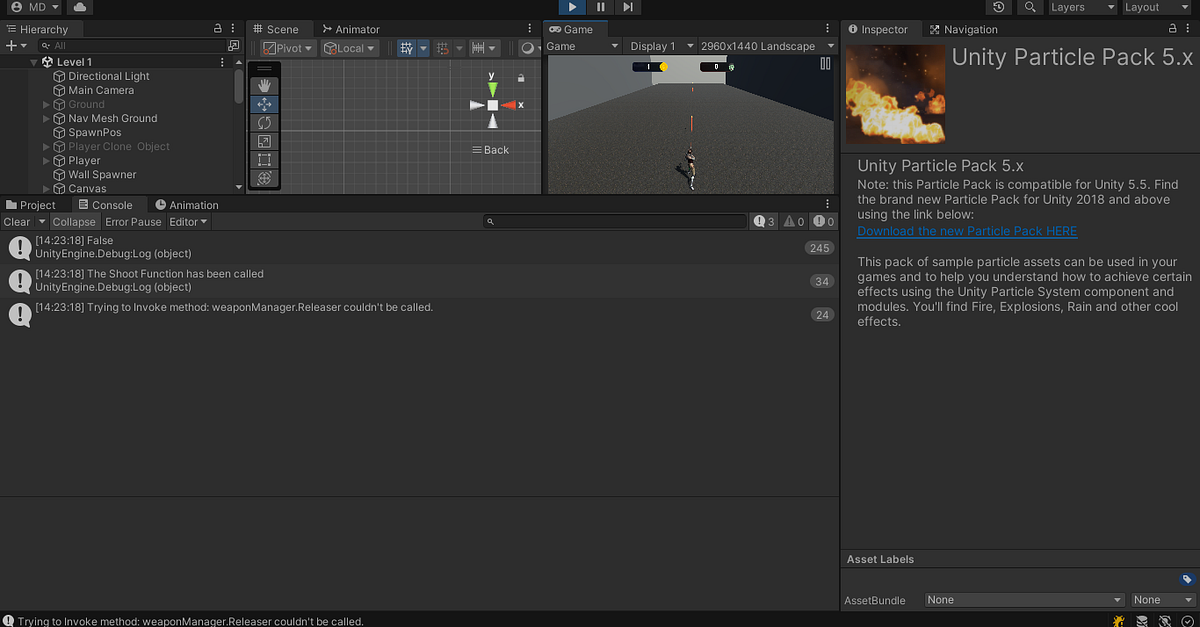Select the Move tool

[264, 104]
